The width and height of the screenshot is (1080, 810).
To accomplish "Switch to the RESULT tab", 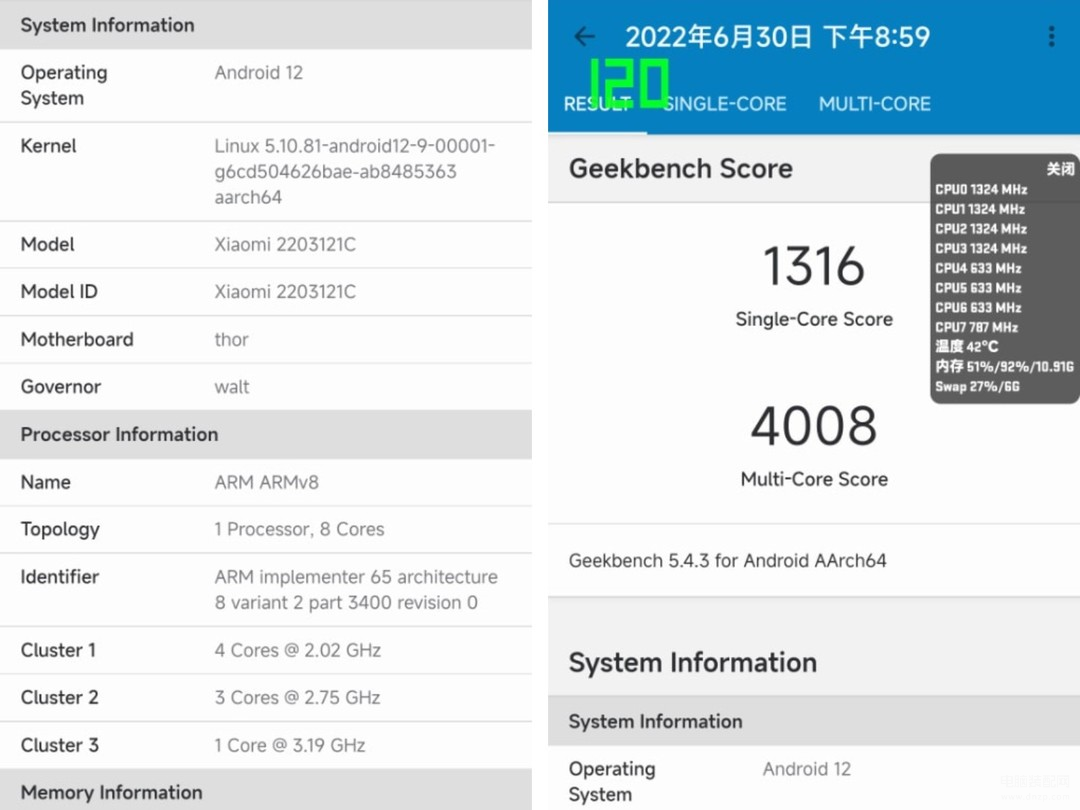I will [597, 104].
